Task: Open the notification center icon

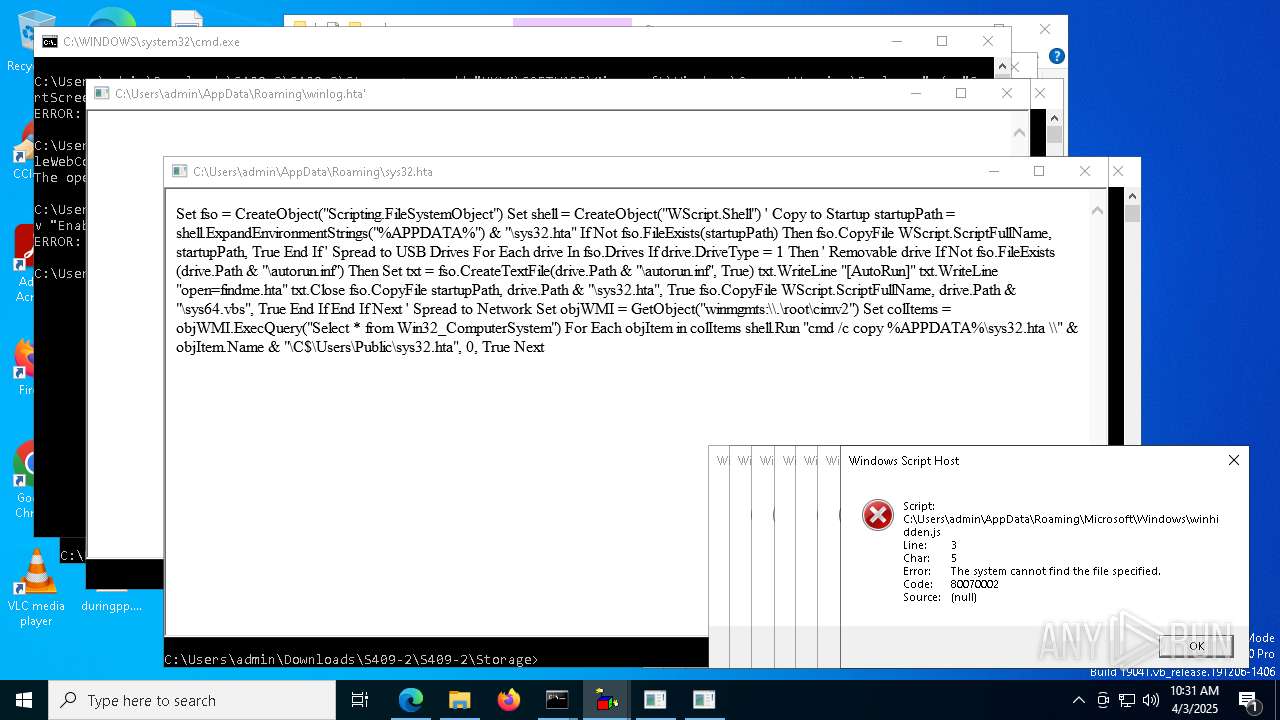Action: (1248, 700)
